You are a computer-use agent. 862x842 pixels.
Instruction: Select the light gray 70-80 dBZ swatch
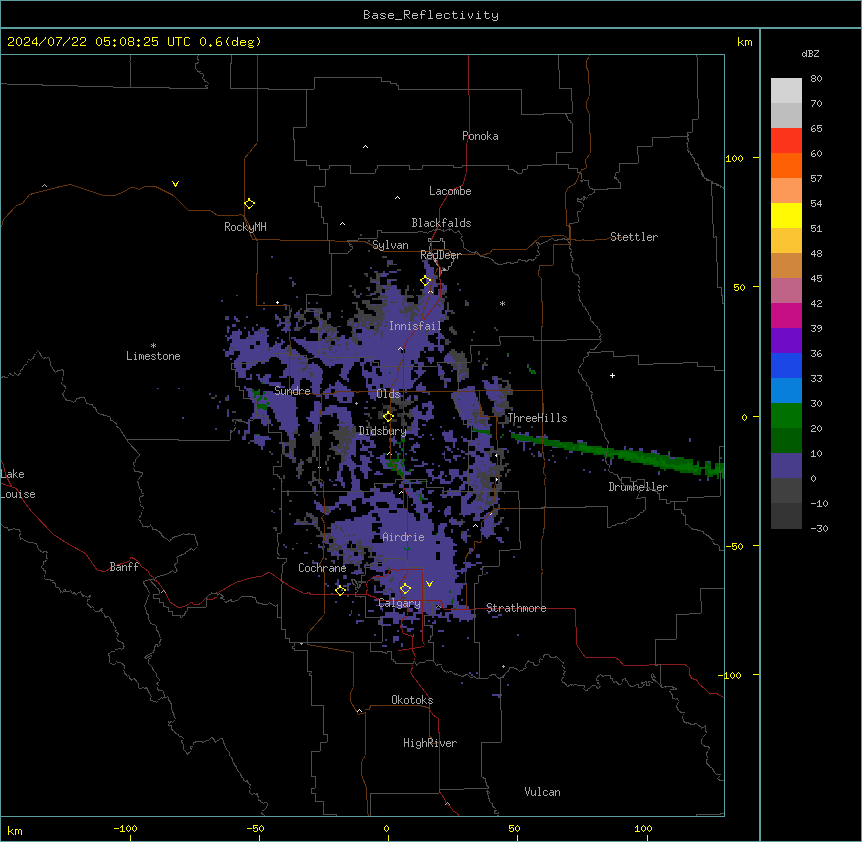click(786, 91)
